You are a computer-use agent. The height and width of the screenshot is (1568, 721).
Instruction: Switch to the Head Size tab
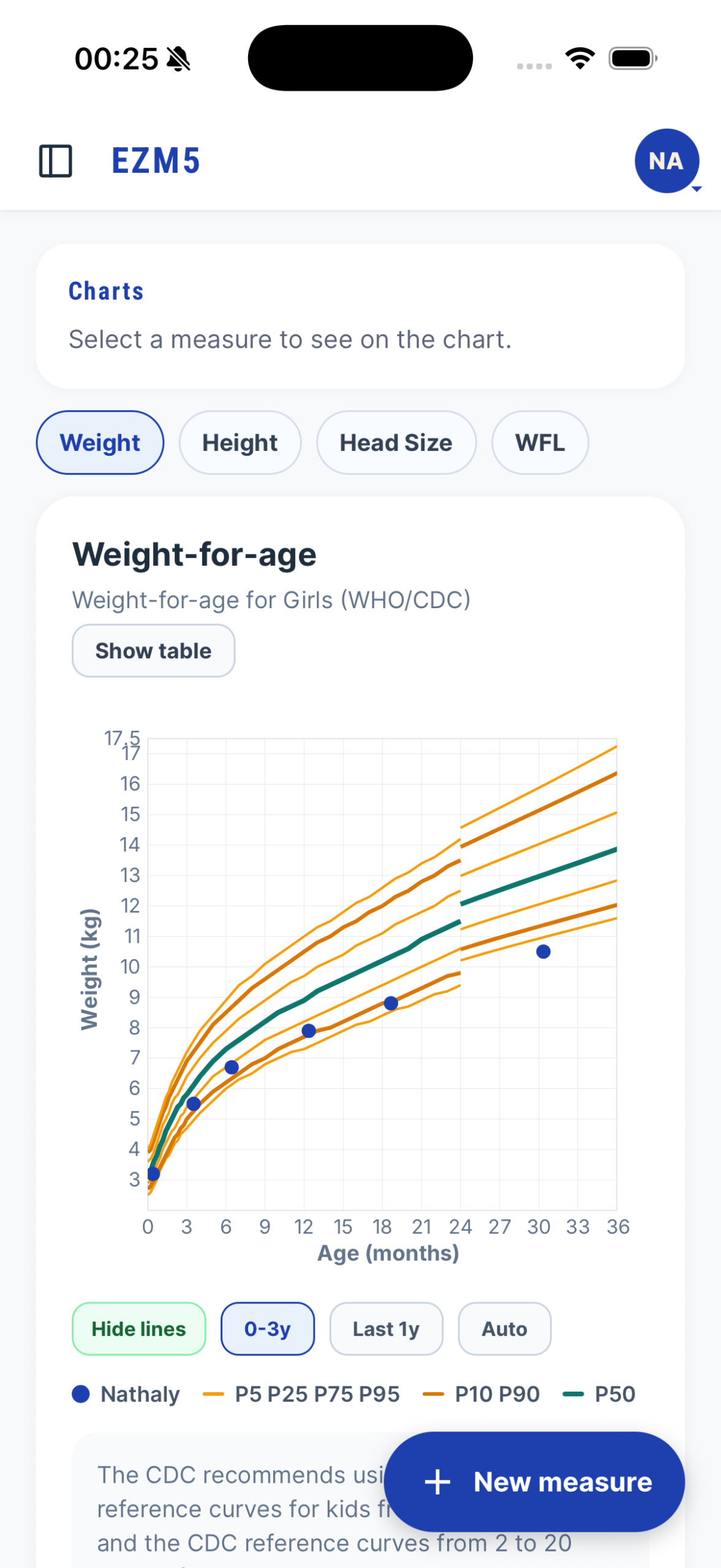tap(396, 442)
